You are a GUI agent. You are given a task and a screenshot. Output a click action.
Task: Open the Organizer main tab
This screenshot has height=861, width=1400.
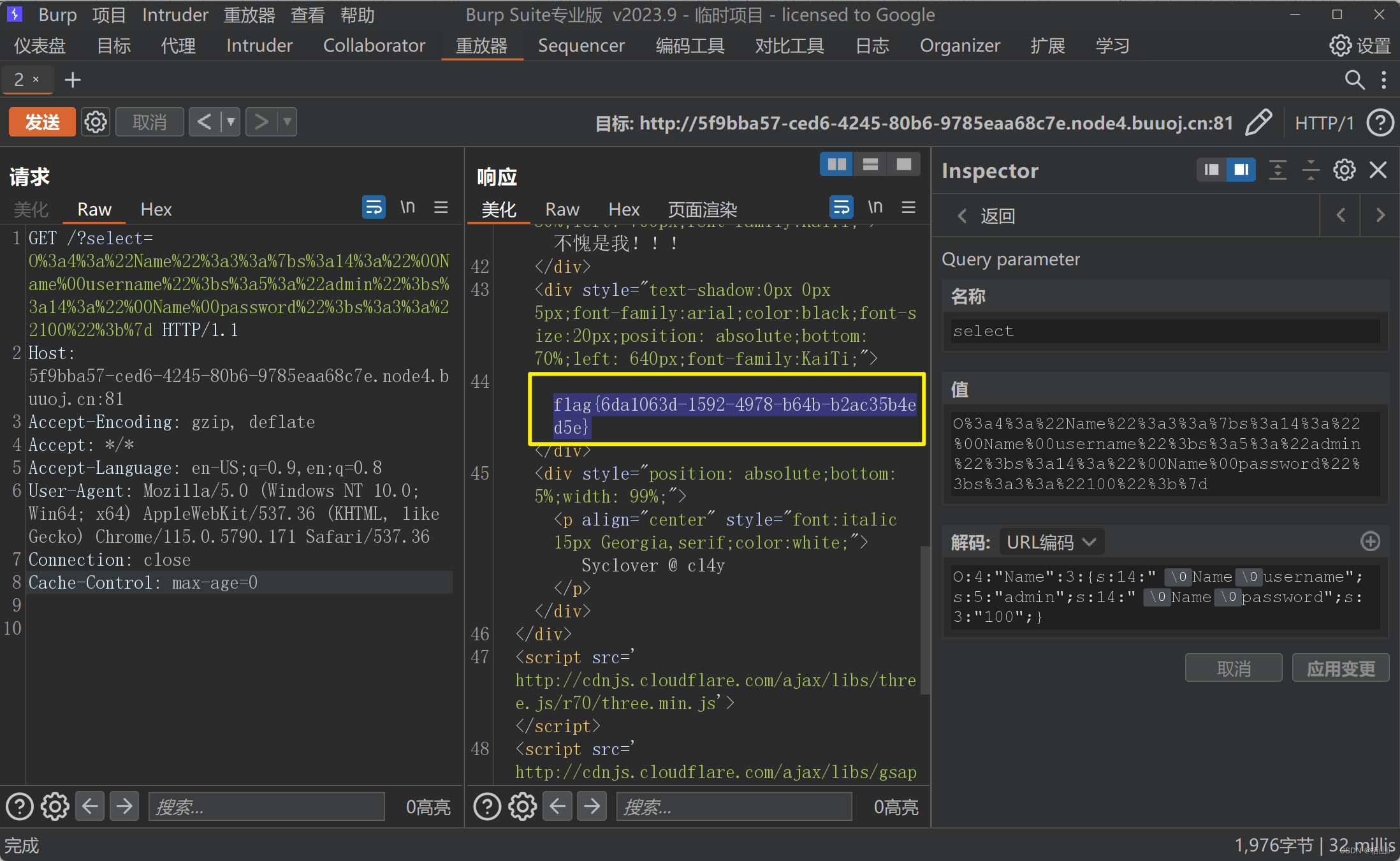[x=959, y=46]
